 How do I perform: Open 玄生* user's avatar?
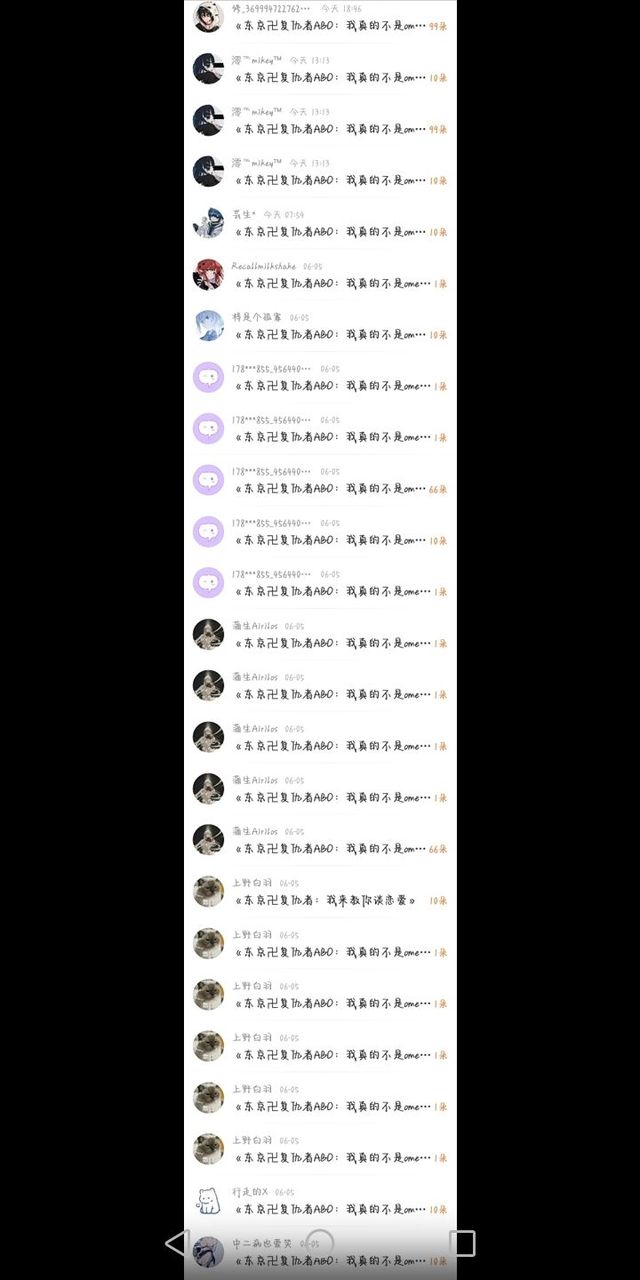(208, 222)
